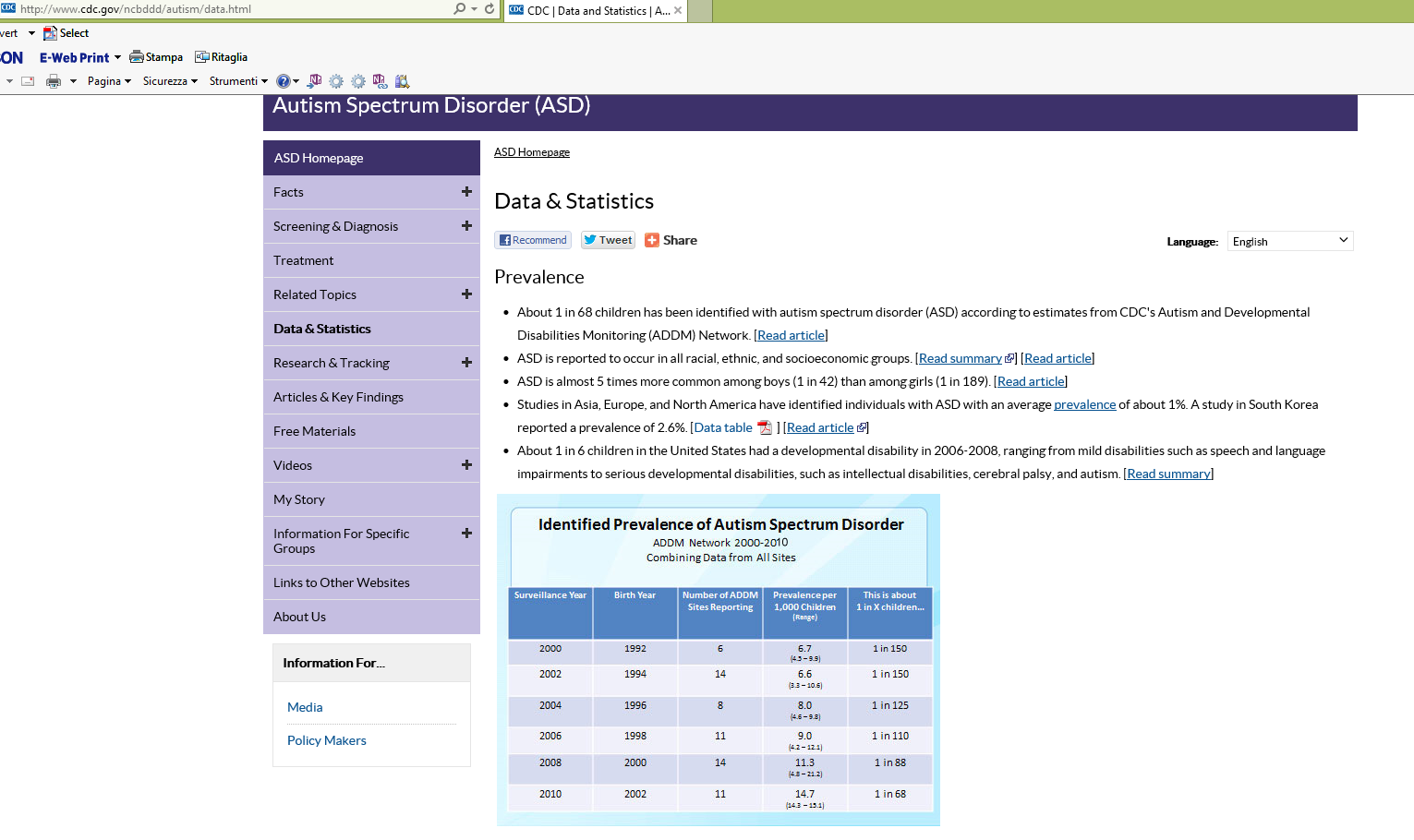Open the printer options dropdown arrow
The width and height of the screenshot is (1414, 840).
(x=73, y=81)
